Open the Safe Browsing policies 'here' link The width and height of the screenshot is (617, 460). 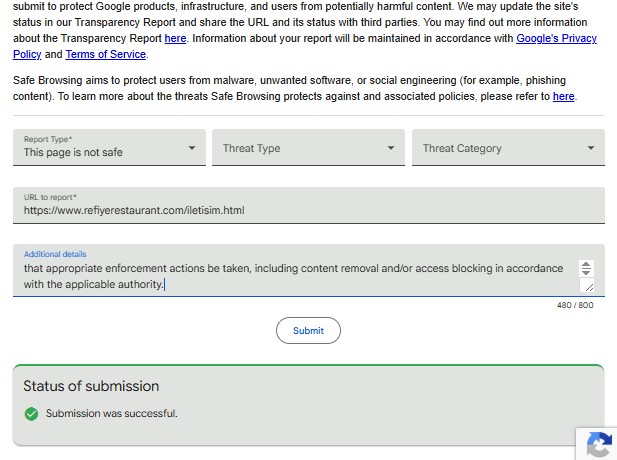(x=563, y=96)
